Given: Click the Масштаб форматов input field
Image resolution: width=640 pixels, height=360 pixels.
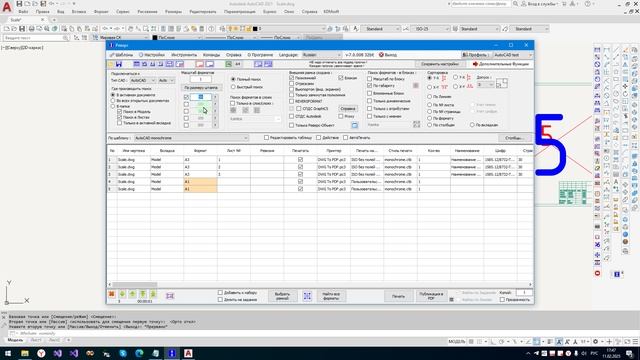Looking at the screenshot, I should (201, 79).
